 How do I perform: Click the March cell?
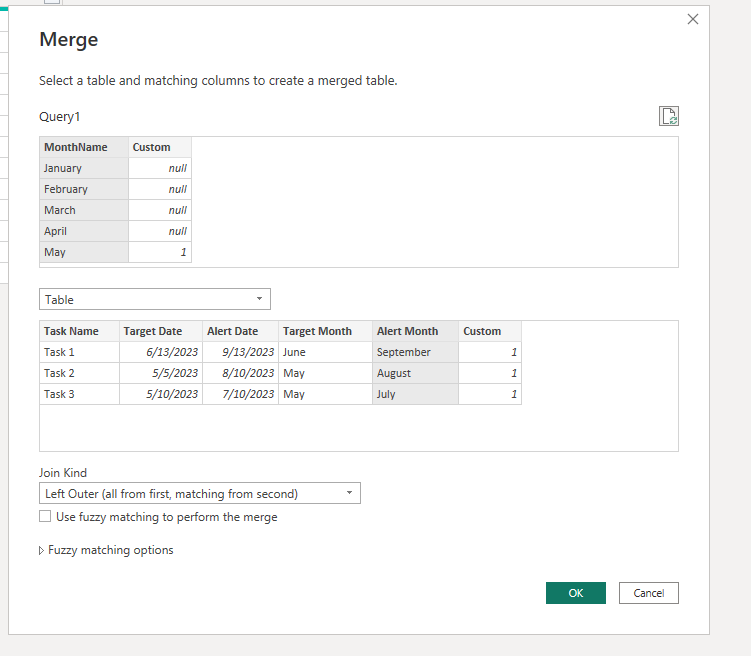tap(84, 210)
